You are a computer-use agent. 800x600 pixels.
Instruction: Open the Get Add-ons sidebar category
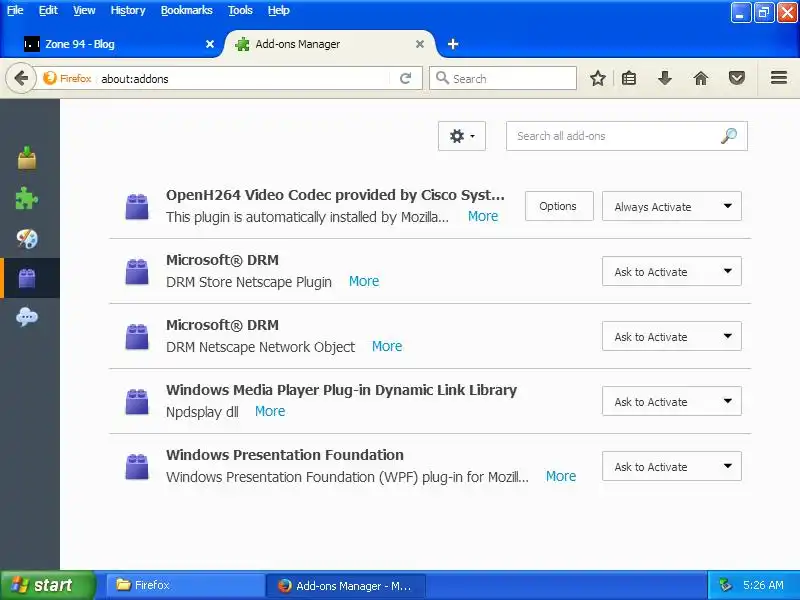click(x=27, y=158)
